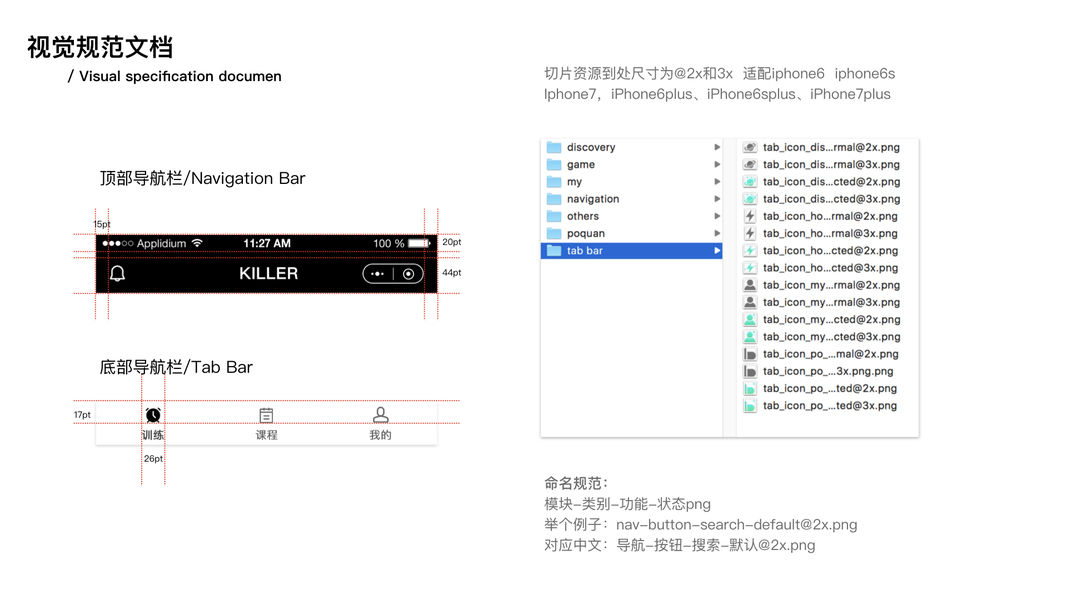Viewport: 1067px width, 600px height.
Task: Expand the poquan folder arrow
Action: pos(717,233)
